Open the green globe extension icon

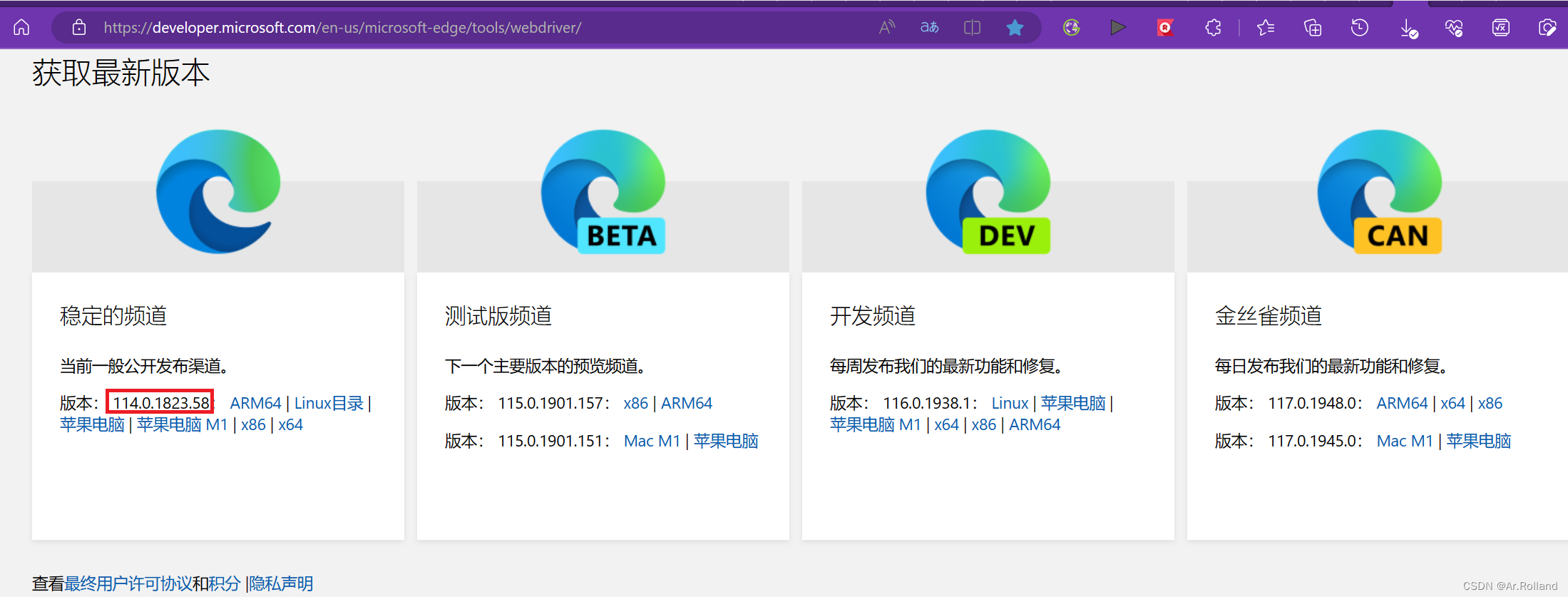(1071, 27)
